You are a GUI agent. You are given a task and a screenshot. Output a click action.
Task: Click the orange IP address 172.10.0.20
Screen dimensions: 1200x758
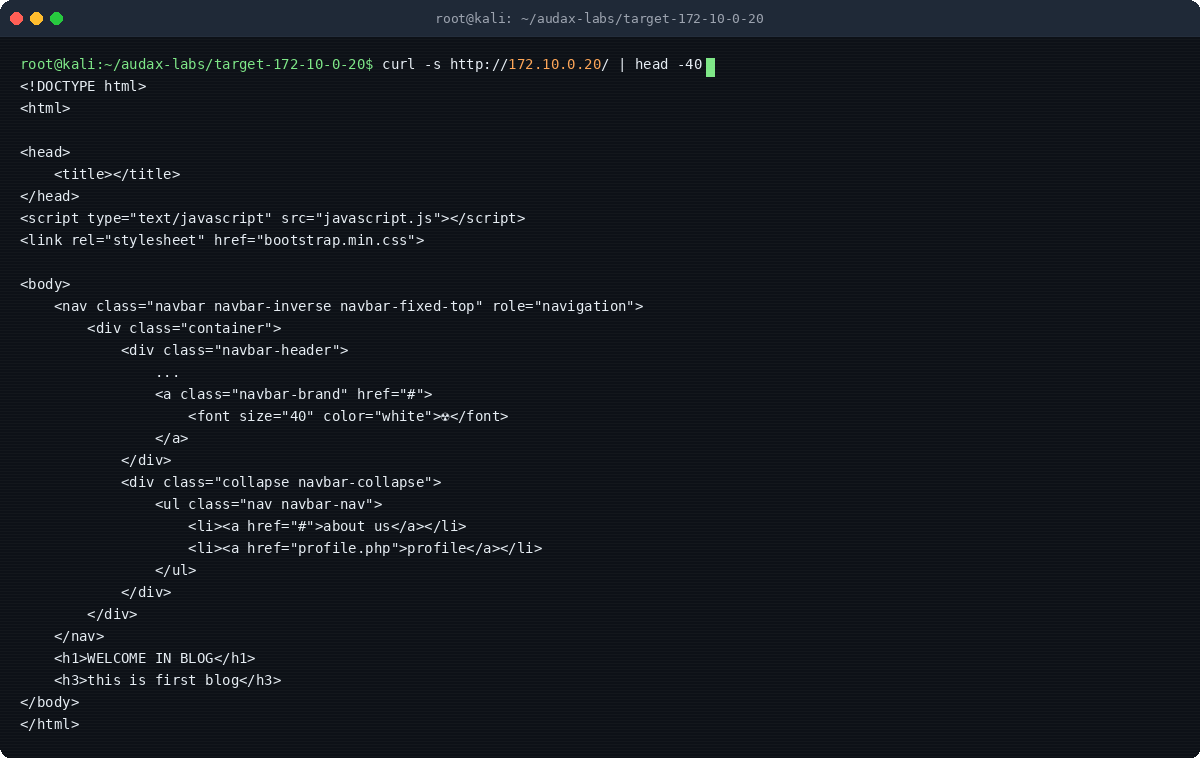pos(554,64)
